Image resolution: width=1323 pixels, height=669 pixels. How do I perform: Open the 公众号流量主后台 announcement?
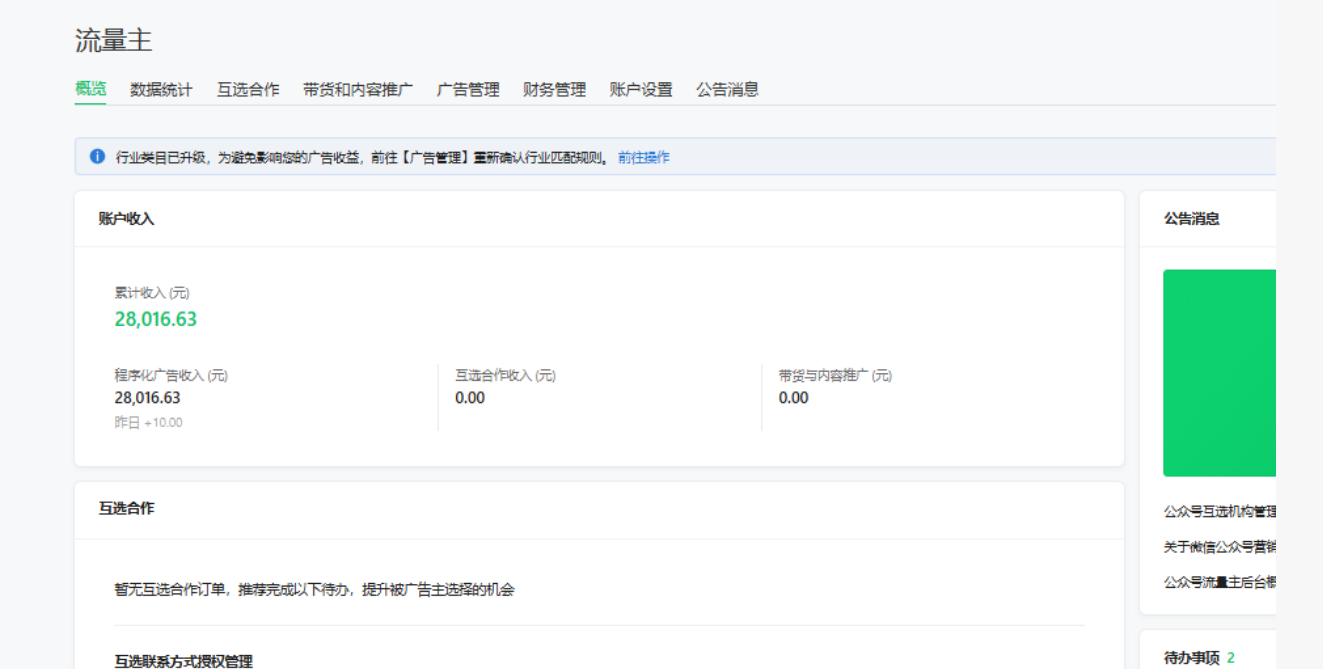coord(1220,581)
